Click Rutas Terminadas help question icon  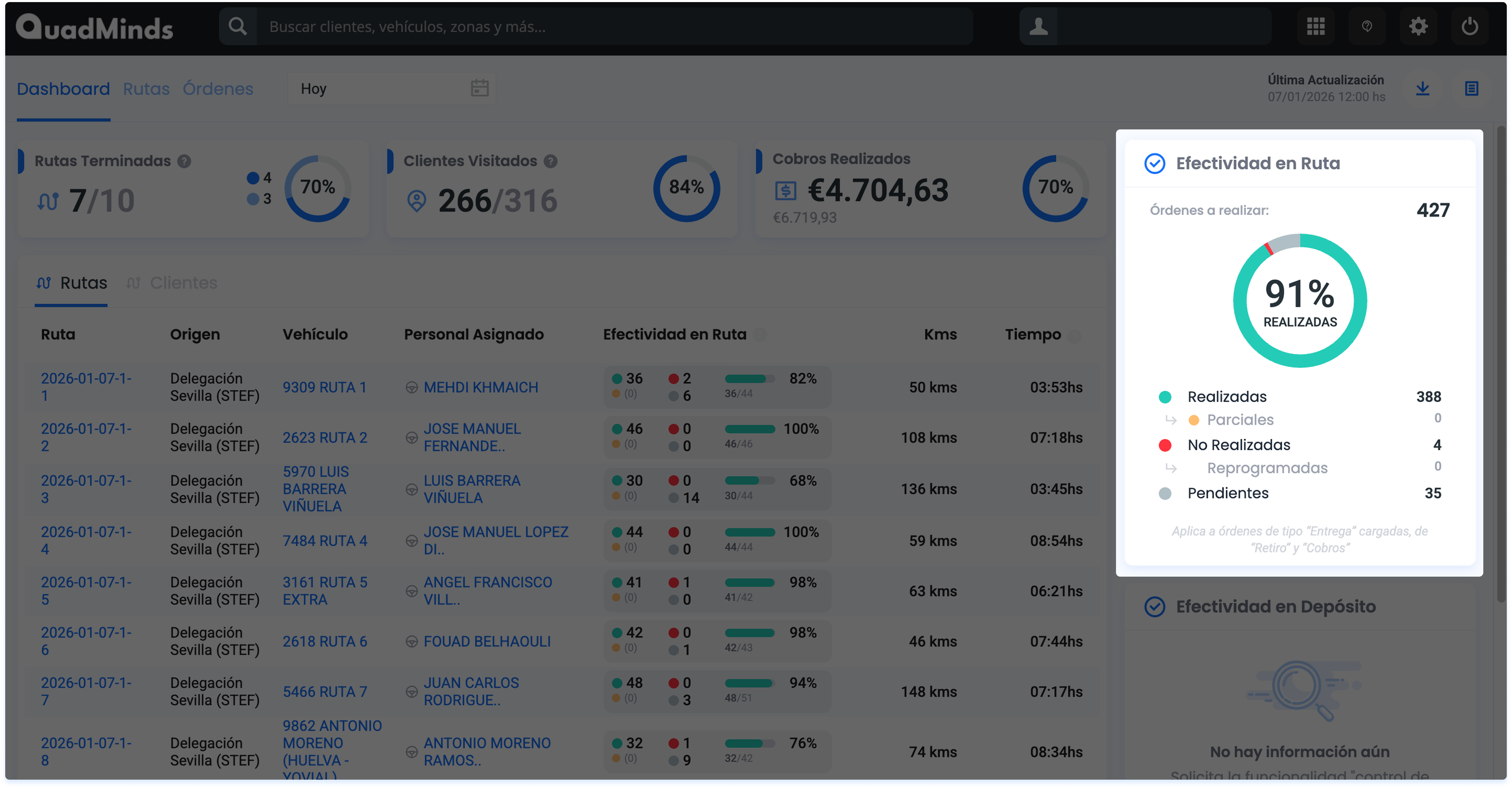tap(184, 162)
